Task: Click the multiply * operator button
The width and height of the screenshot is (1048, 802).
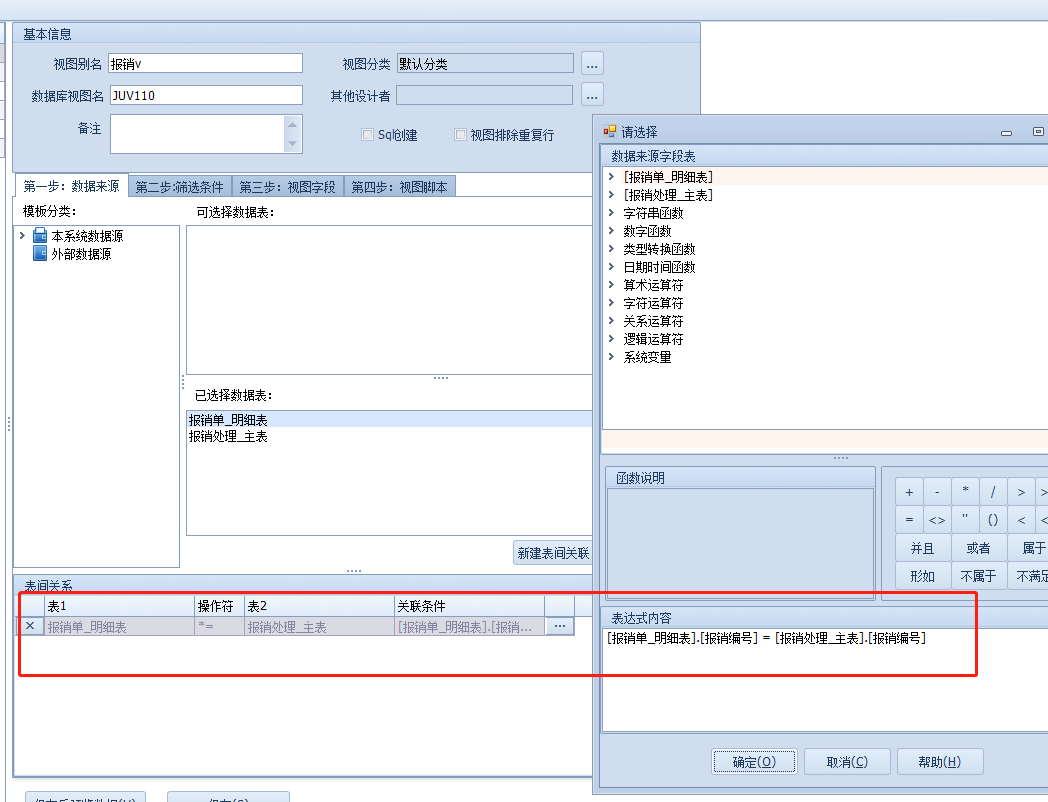Action: click(965, 492)
